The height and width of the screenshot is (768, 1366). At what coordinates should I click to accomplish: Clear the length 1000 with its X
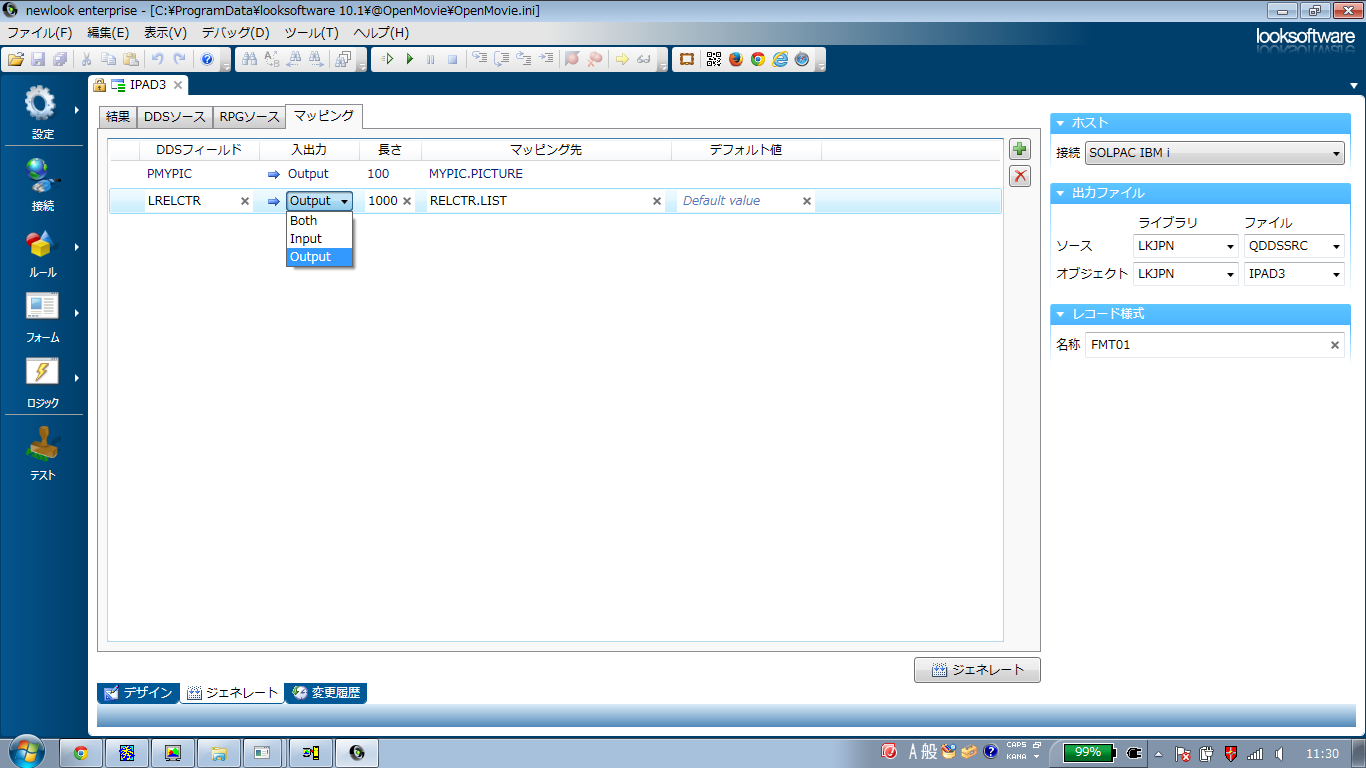coord(407,201)
